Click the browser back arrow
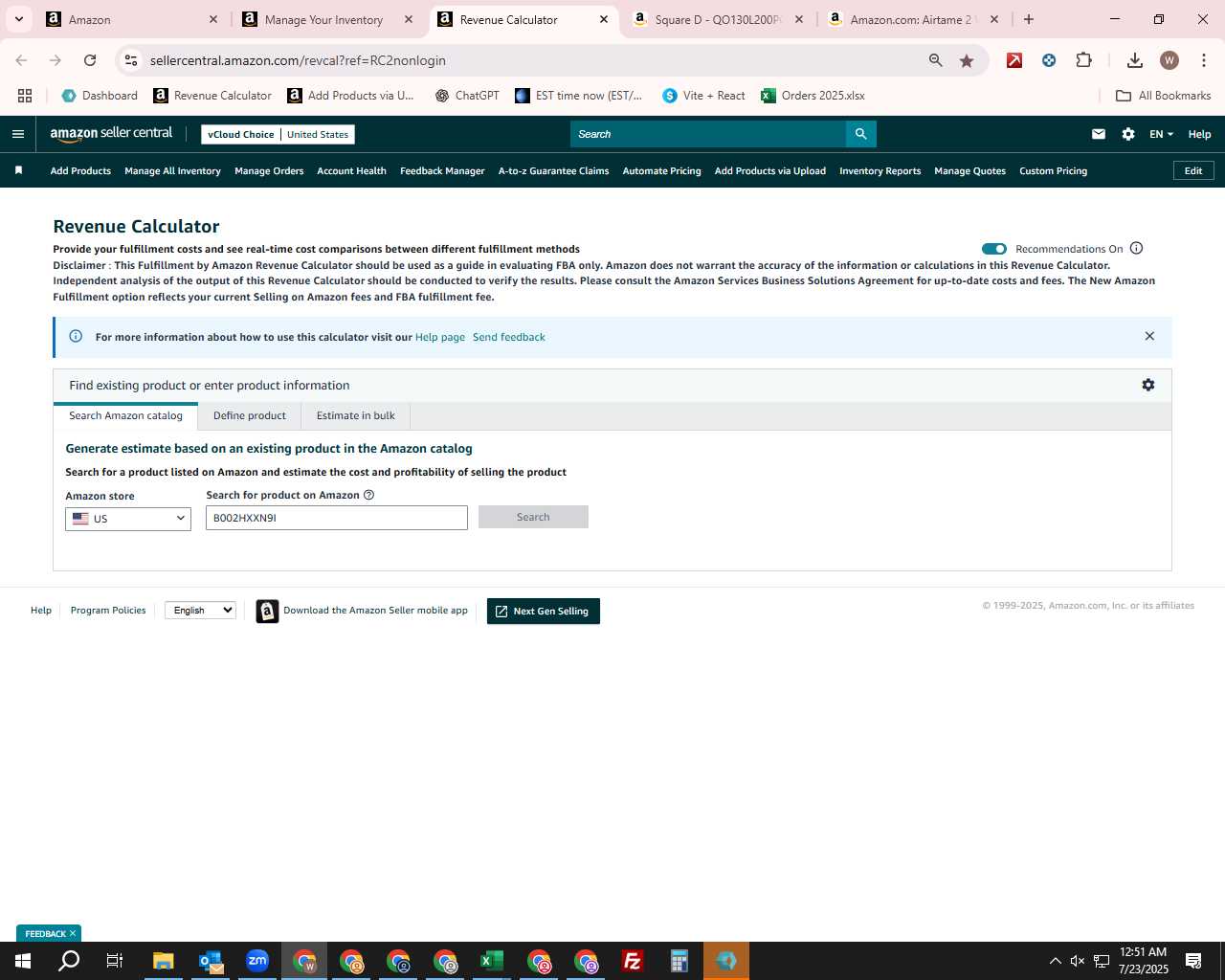 pyautogui.click(x=21, y=60)
